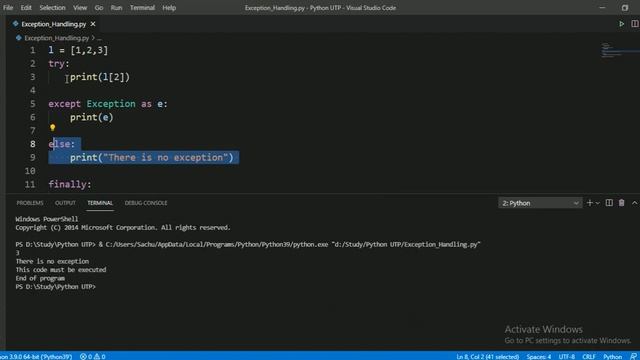Click line number 5 in the gutter
This screenshot has height=360, width=640.
pyautogui.click(x=32, y=104)
